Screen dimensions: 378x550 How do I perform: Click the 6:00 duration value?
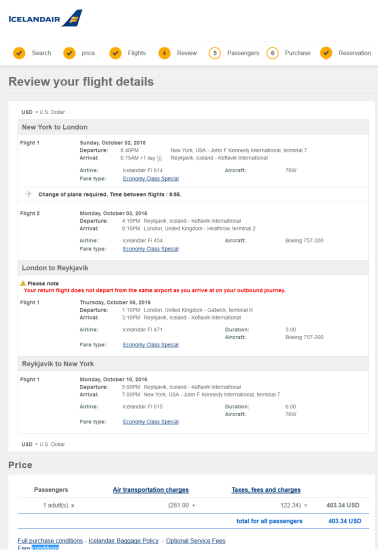(291, 407)
